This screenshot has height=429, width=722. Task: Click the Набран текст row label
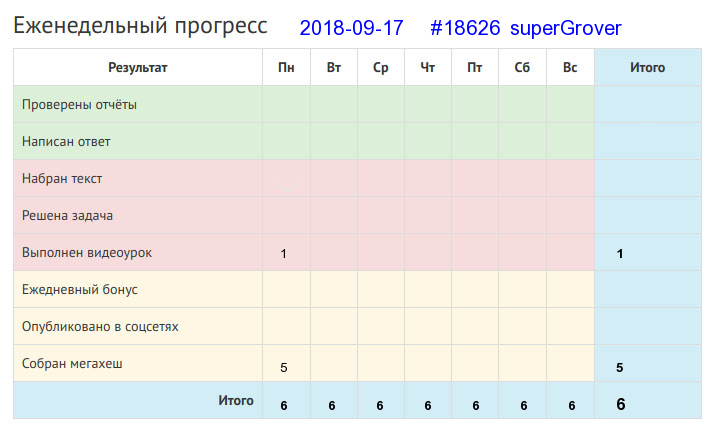pyautogui.click(x=62, y=179)
